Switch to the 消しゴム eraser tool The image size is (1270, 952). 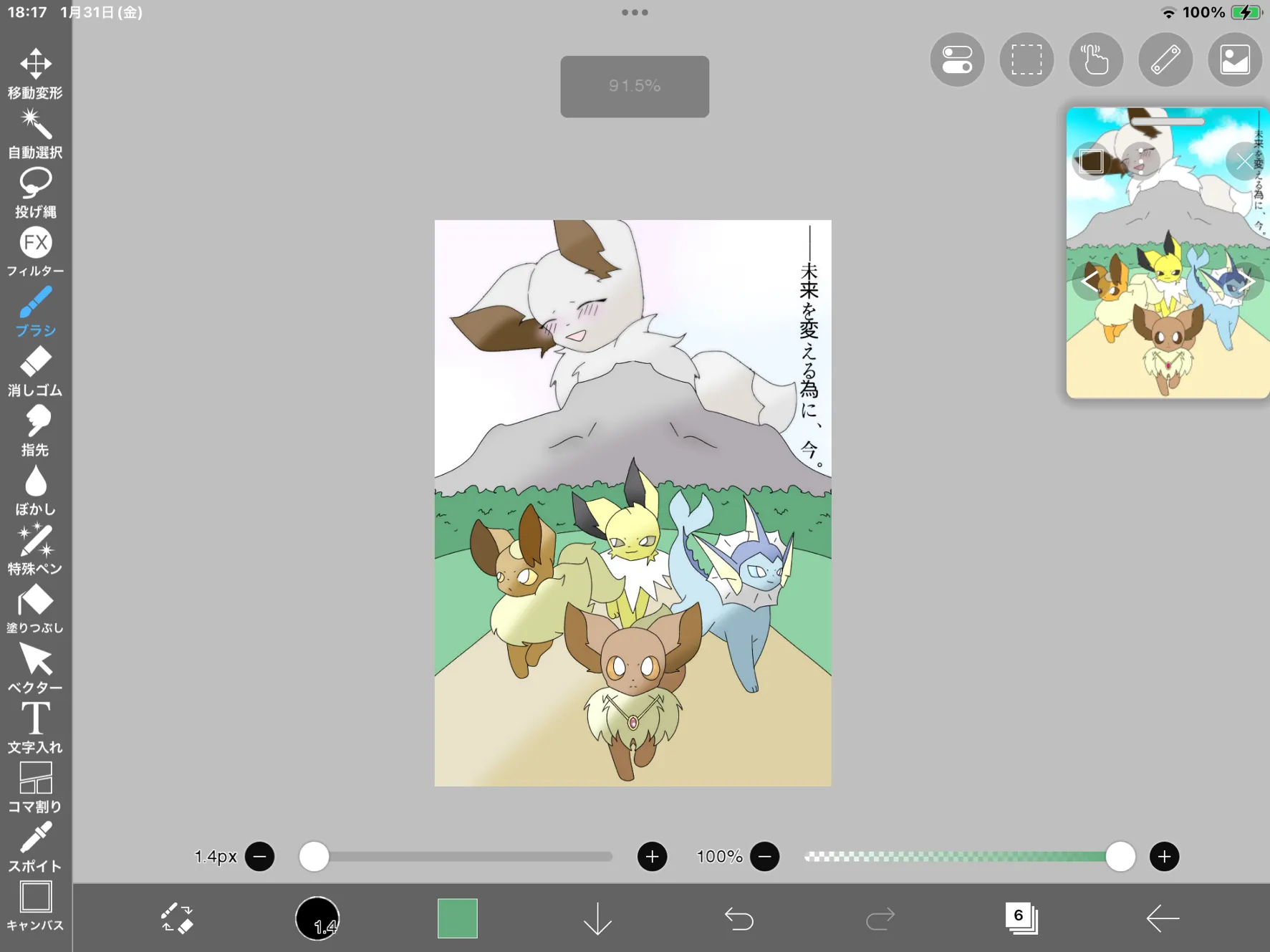(35, 372)
